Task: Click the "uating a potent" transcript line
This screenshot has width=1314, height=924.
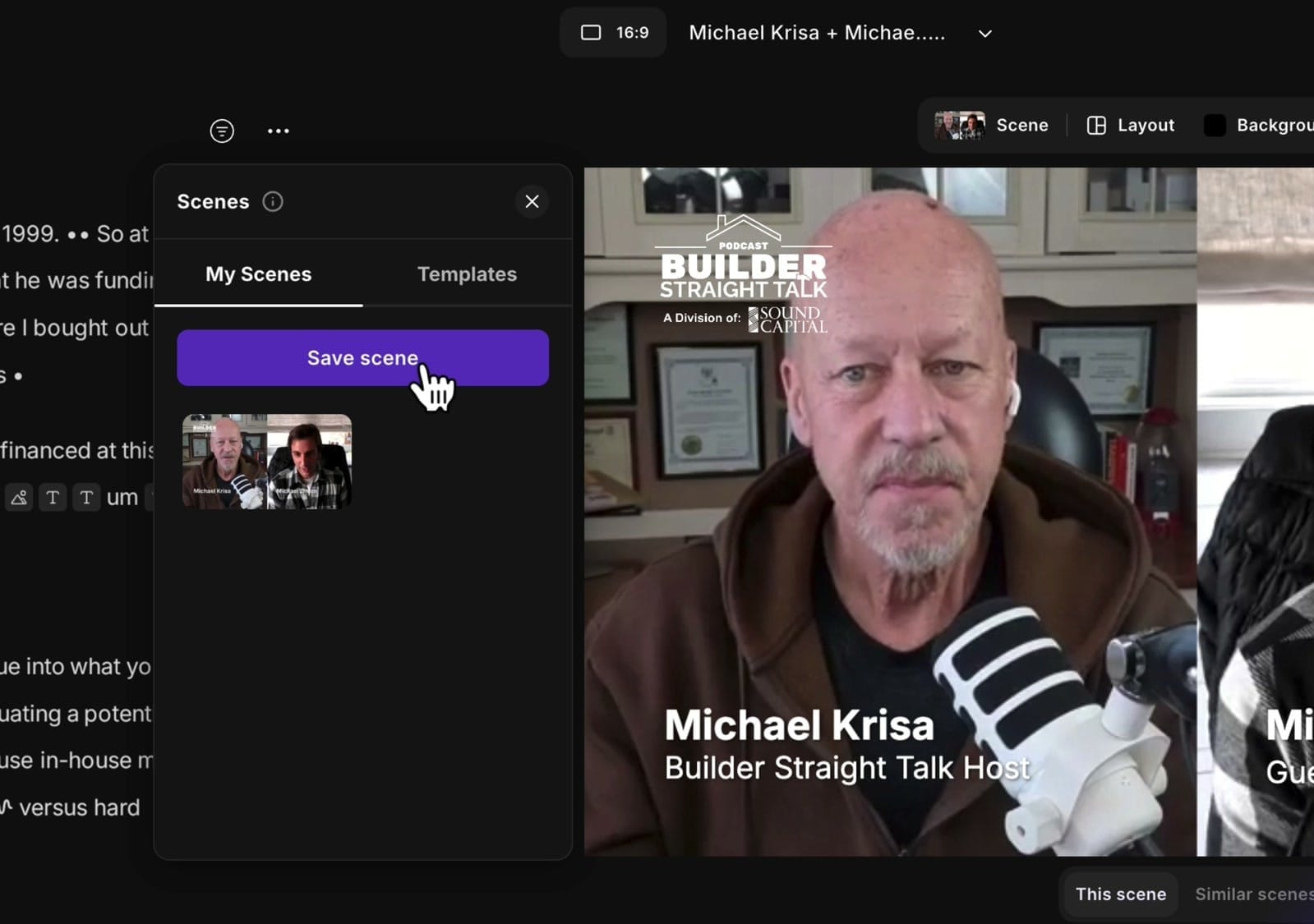Action: [76, 714]
